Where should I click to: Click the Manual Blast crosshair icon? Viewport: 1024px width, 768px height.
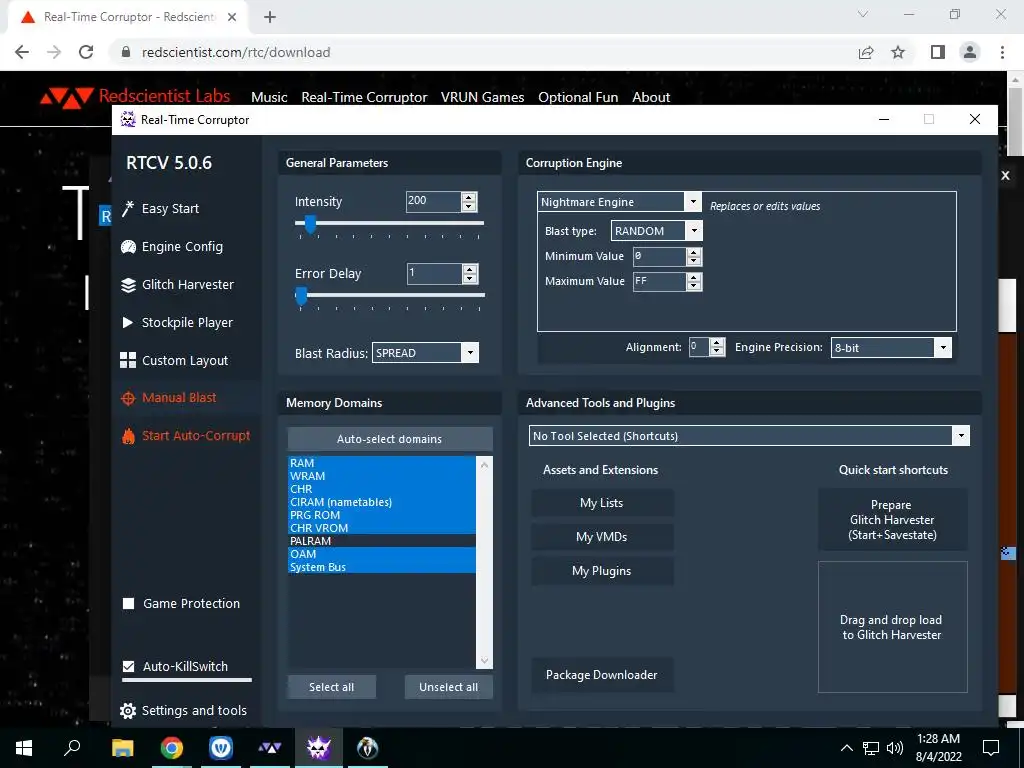(x=128, y=398)
